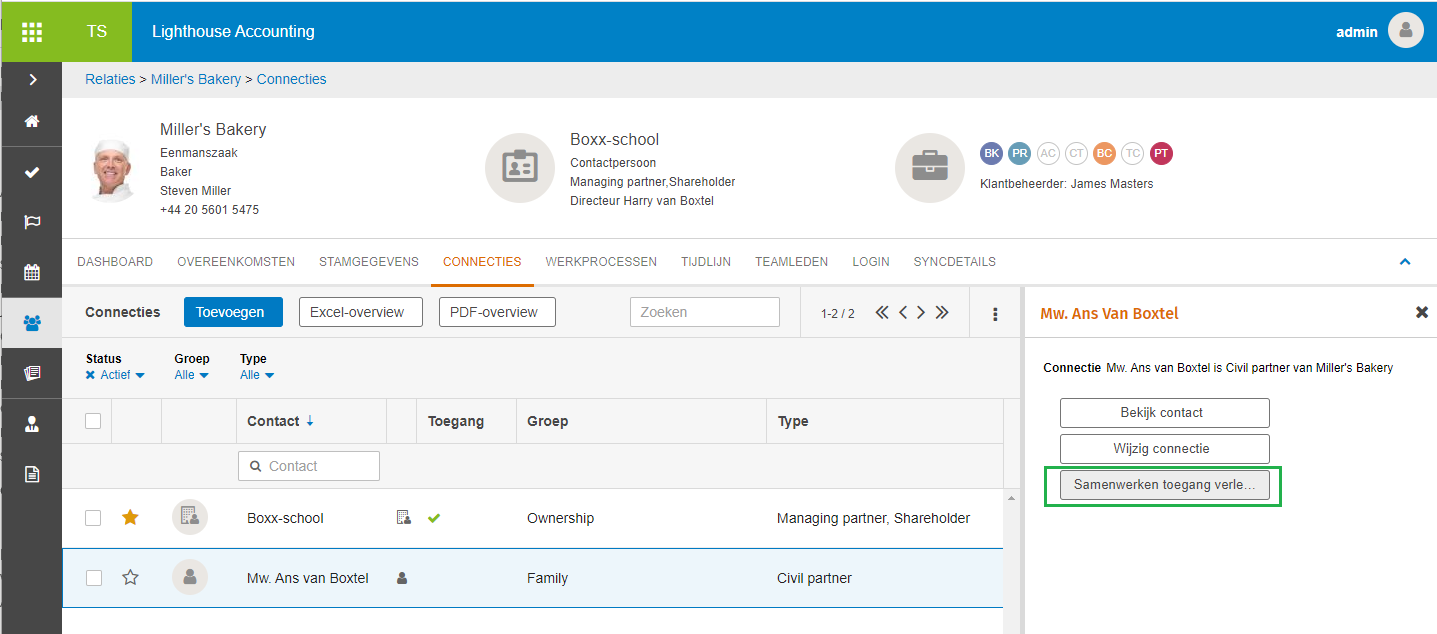Open the Stamgegevens tab
The width and height of the screenshot is (1437, 634).
point(369,262)
